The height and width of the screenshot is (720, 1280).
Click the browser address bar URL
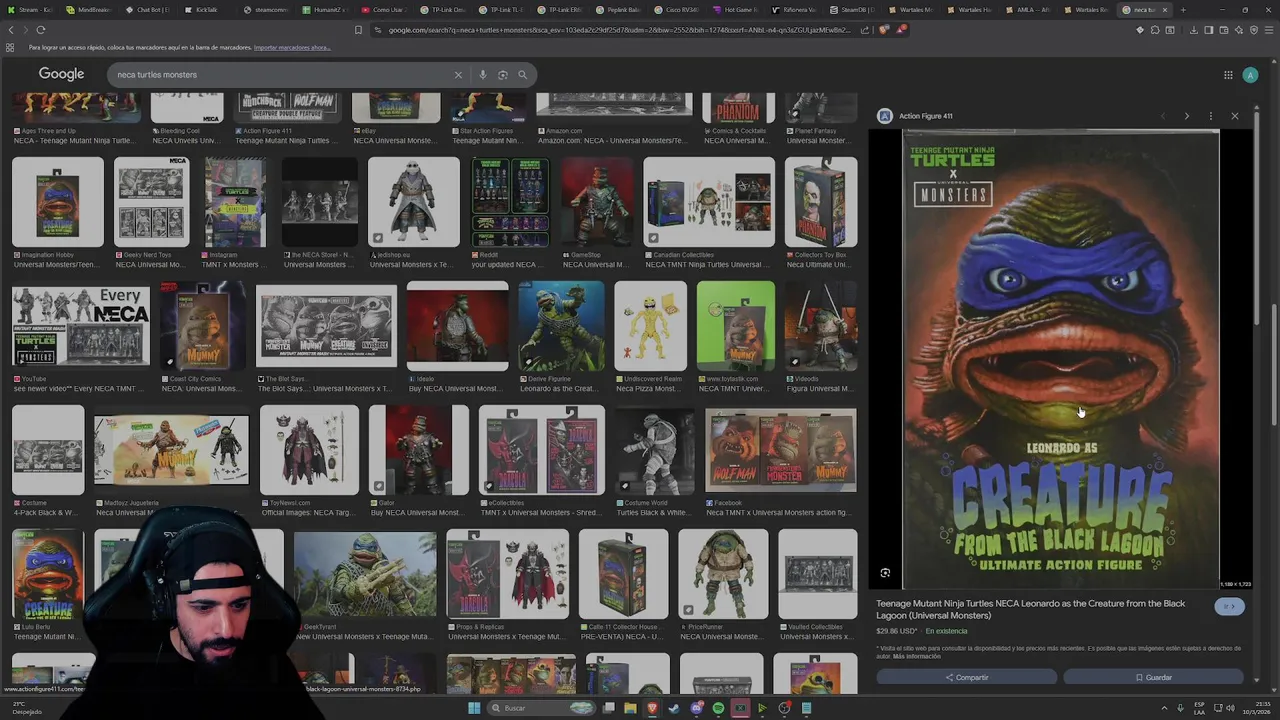(620, 30)
